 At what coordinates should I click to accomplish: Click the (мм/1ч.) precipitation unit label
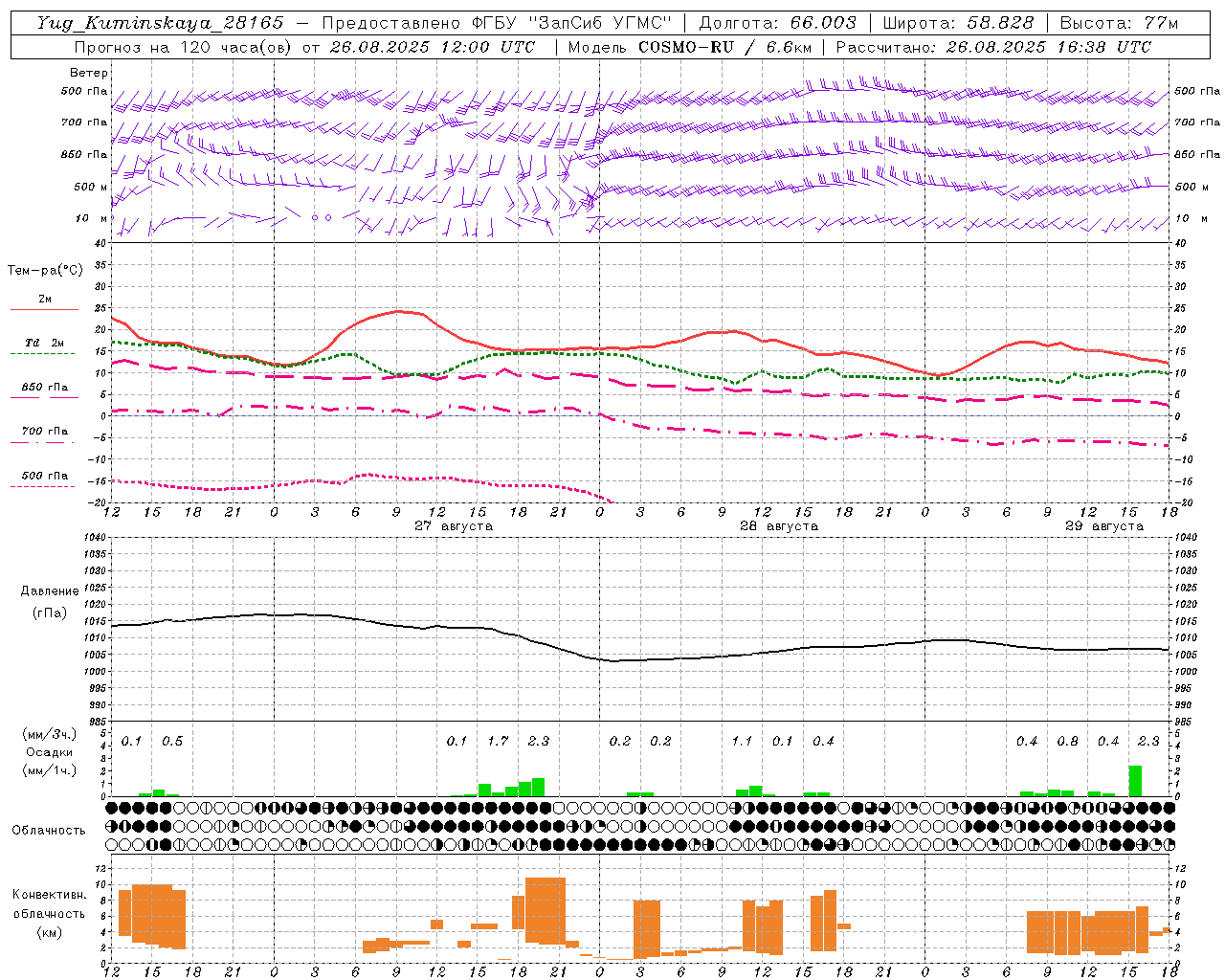(x=50, y=770)
